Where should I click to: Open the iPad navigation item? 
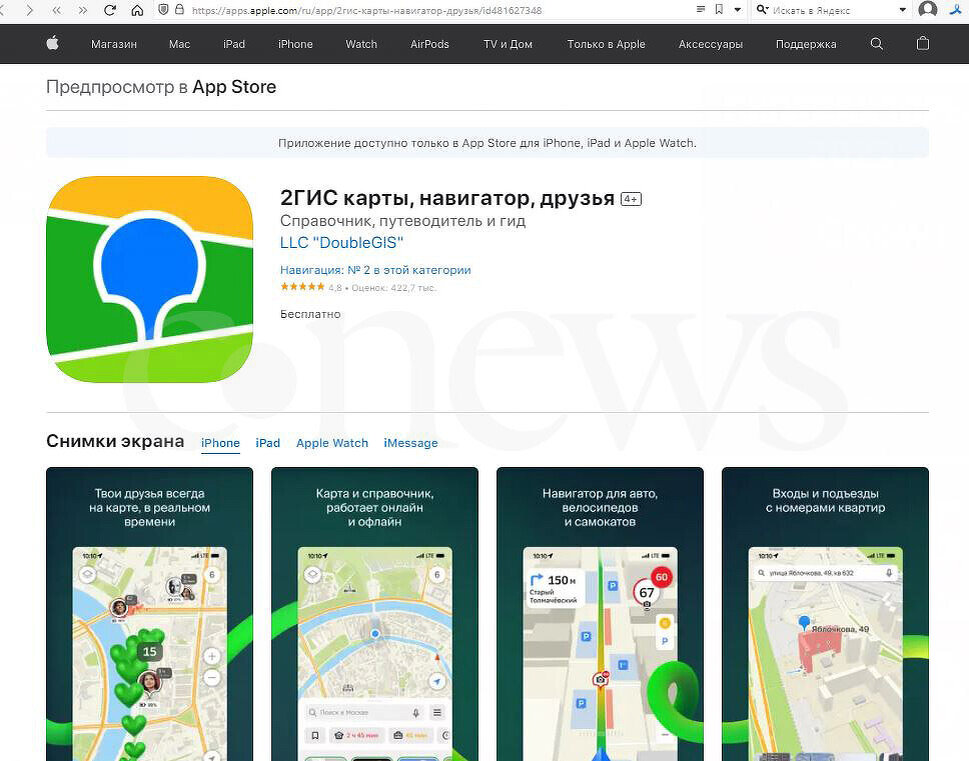[x=234, y=44]
